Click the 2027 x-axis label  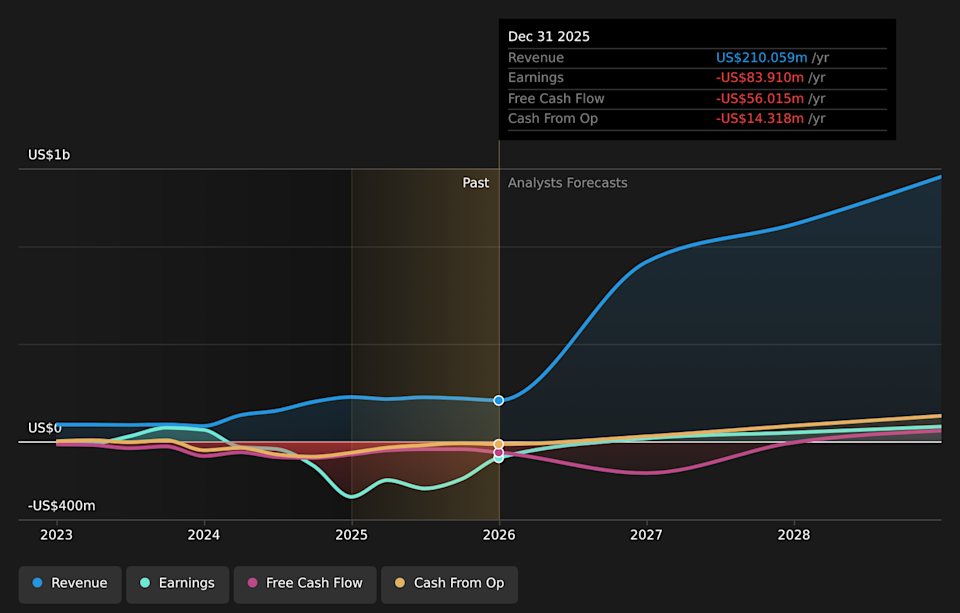(646, 535)
